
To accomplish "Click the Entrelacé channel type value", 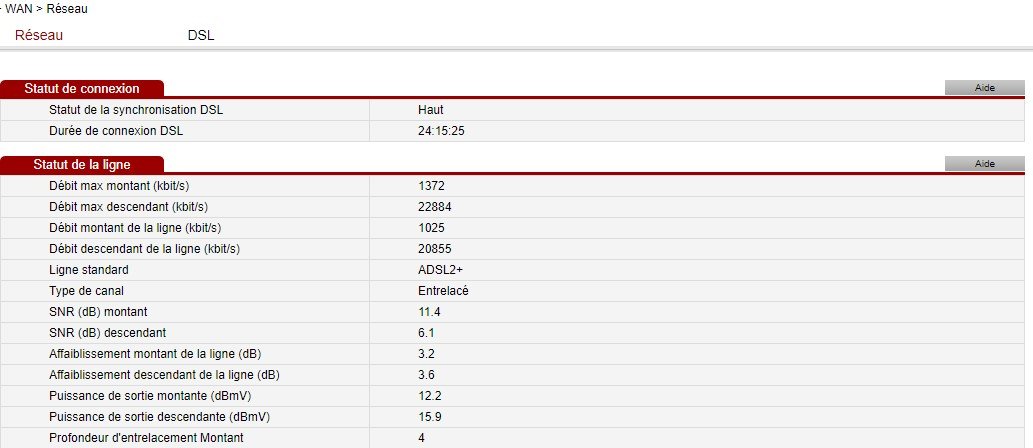I will [x=443, y=291].
